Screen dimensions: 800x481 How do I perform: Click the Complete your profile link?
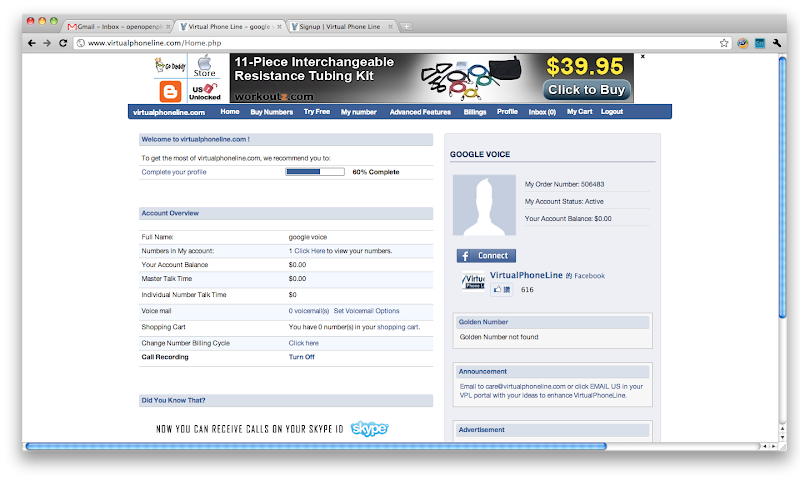174,172
